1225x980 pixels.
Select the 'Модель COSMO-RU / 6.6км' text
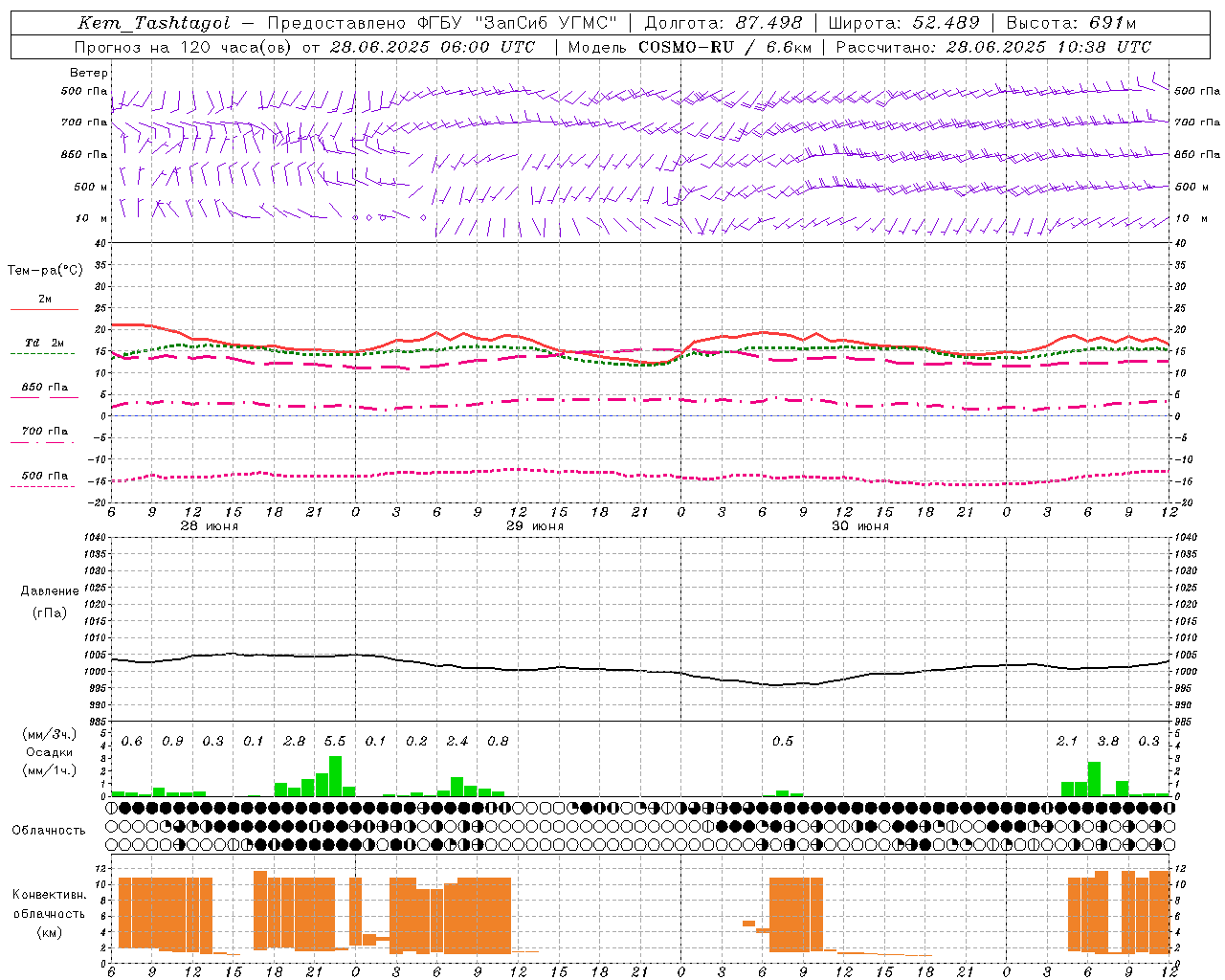coord(689,47)
